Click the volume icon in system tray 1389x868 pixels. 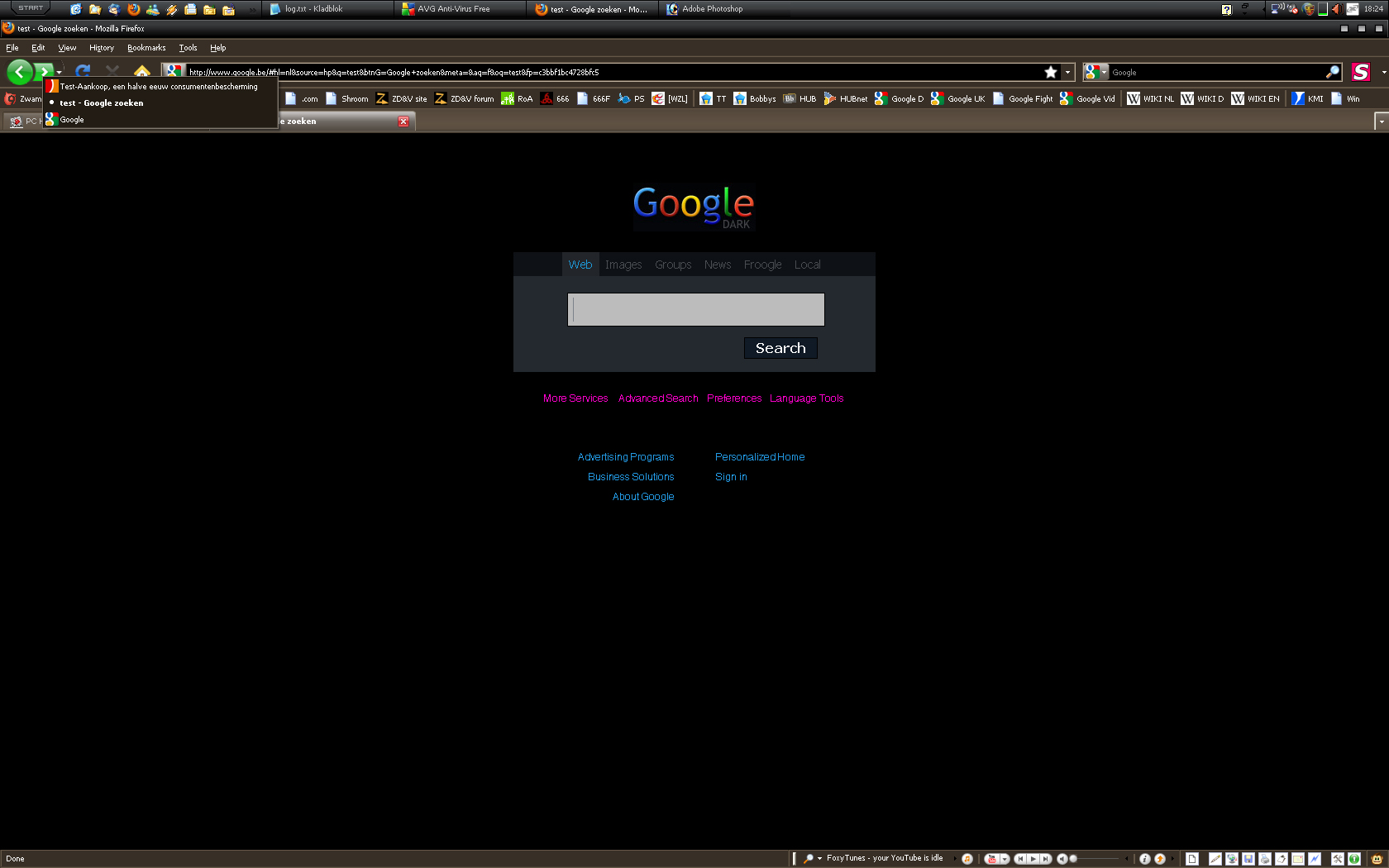[1335, 9]
